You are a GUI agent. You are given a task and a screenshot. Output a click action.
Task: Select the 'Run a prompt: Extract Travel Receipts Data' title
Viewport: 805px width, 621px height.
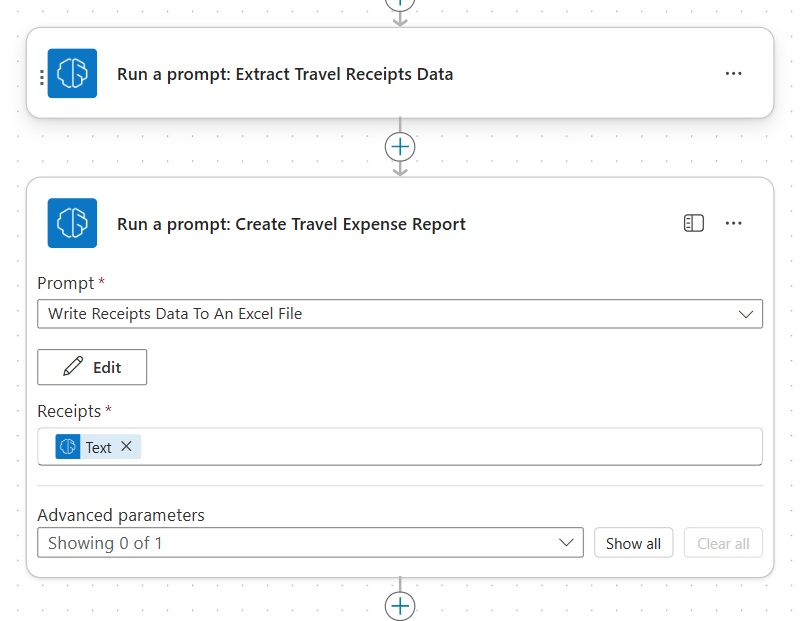[284, 74]
